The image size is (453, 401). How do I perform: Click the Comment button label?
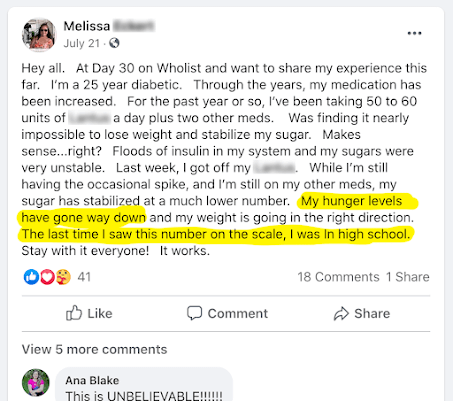pos(238,313)
